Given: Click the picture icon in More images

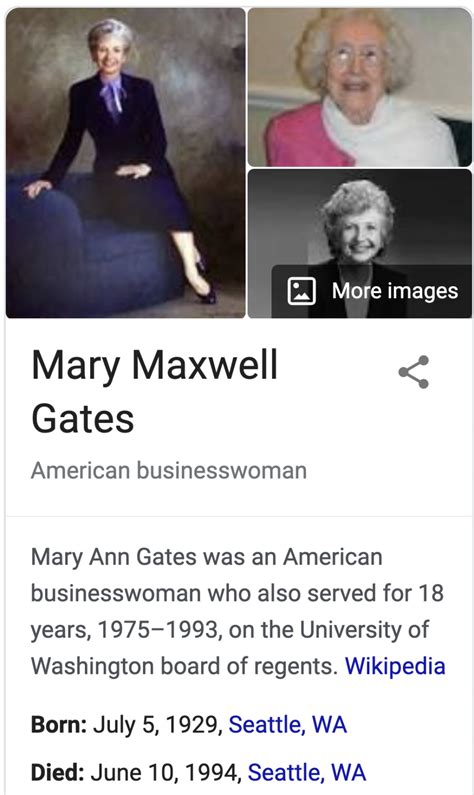Looking at the screenshot, I should point(301,291).
